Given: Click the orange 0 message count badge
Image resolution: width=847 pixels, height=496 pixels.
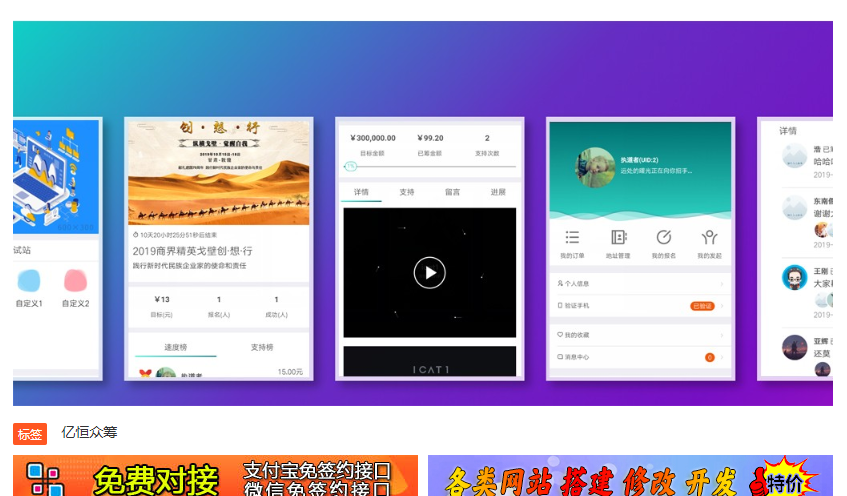Looking at the screenshot, I should click(710, 357).
